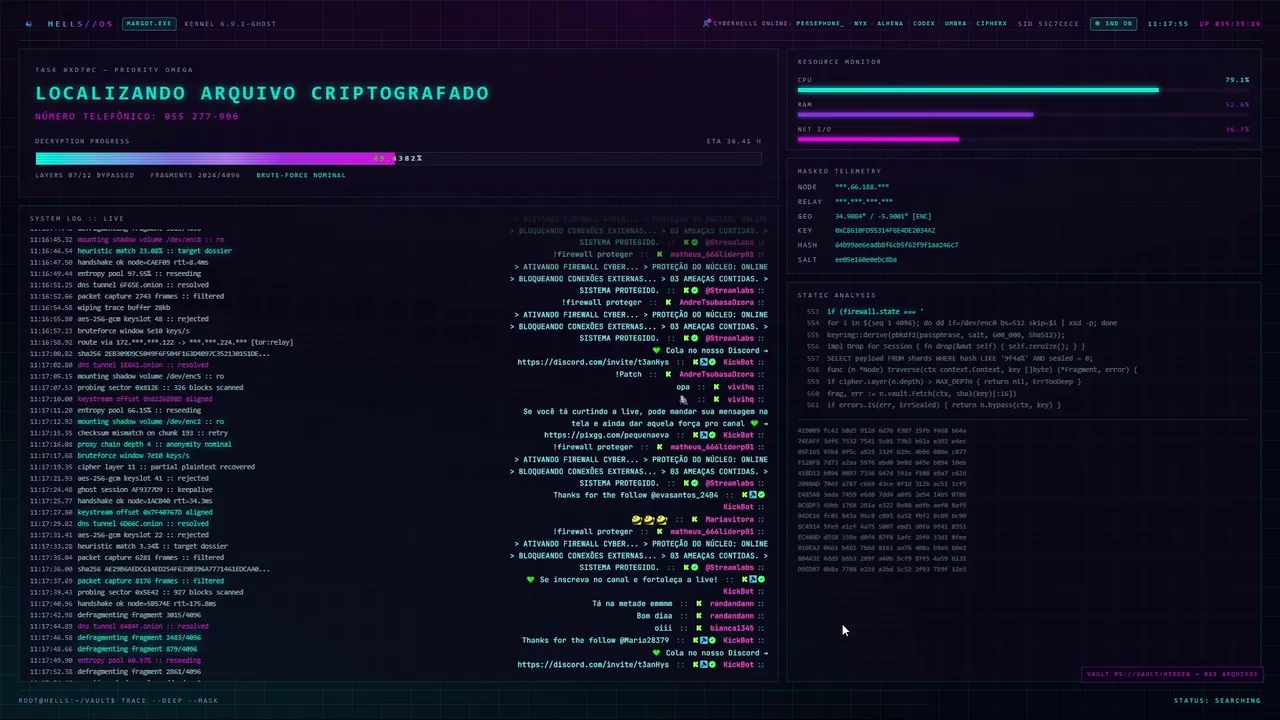The height and width of the screenshot is (720, 1280).
Task: Open the Discord invite link above the !Patch message
Action: click(x=593, y=362)
